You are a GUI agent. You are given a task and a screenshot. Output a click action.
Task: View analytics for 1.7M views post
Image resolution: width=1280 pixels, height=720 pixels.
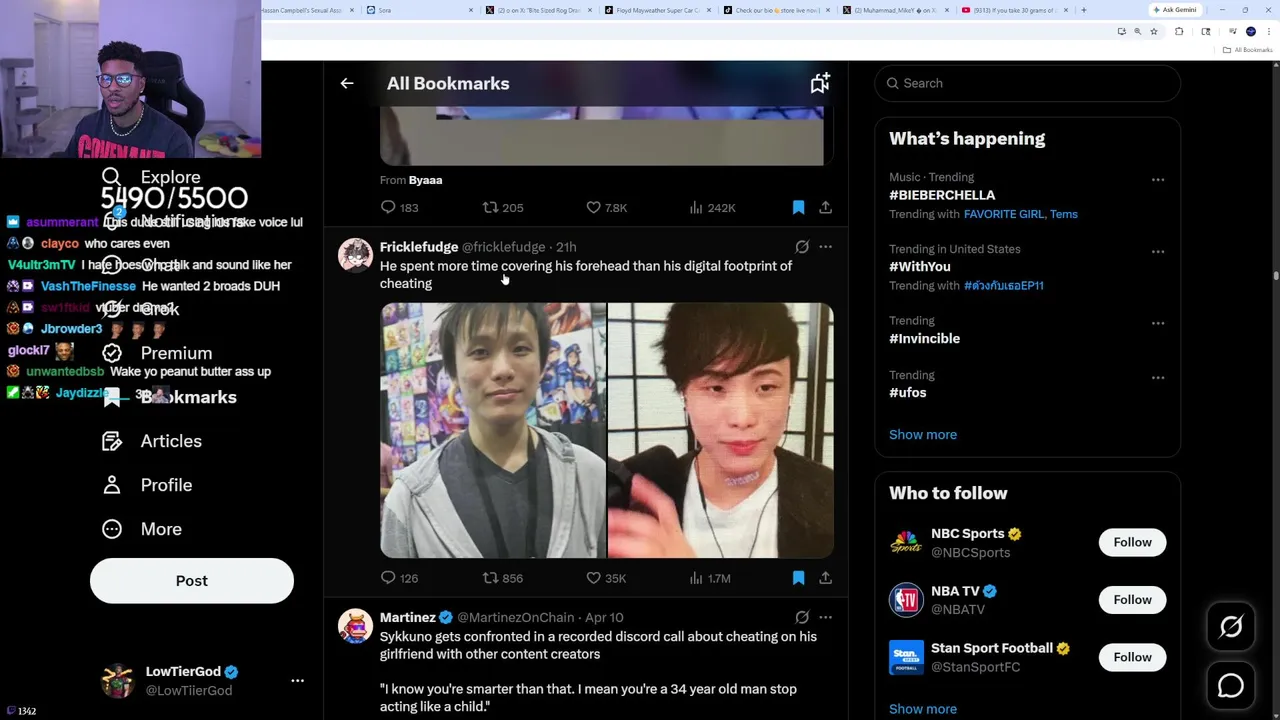click(x=710, y=578)
